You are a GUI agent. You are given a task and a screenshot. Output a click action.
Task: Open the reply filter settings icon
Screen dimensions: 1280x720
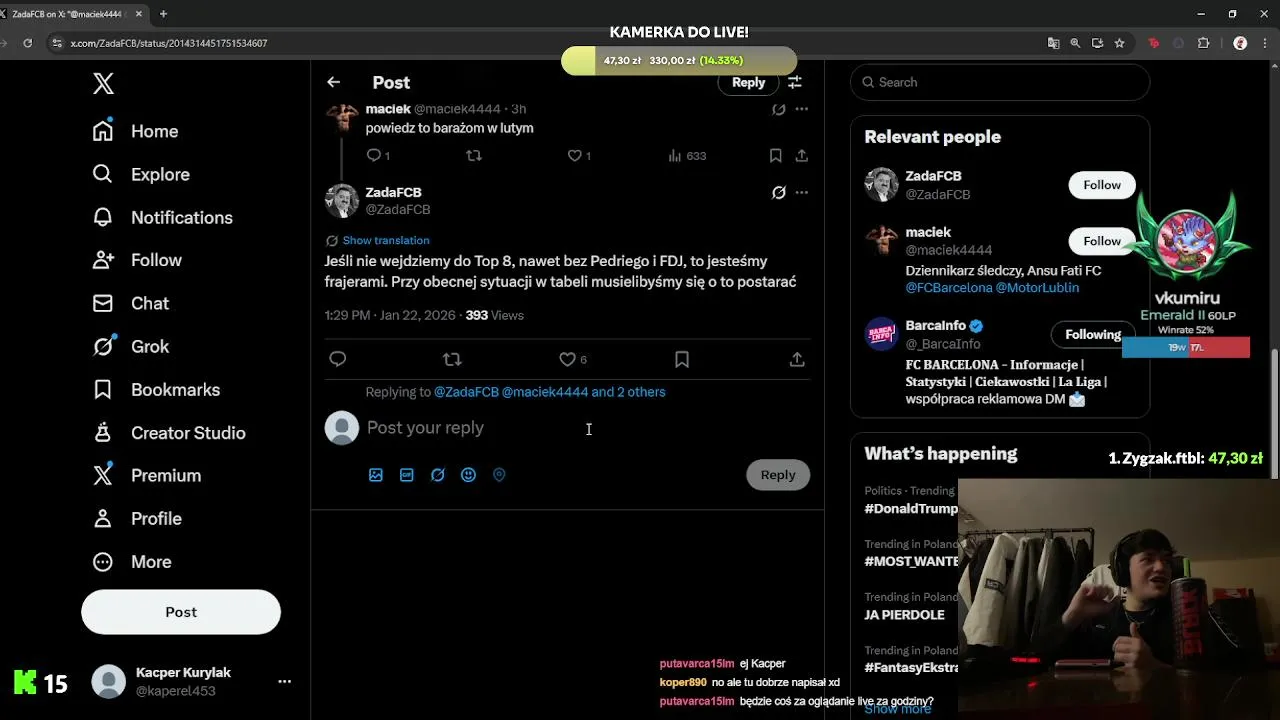795,82
